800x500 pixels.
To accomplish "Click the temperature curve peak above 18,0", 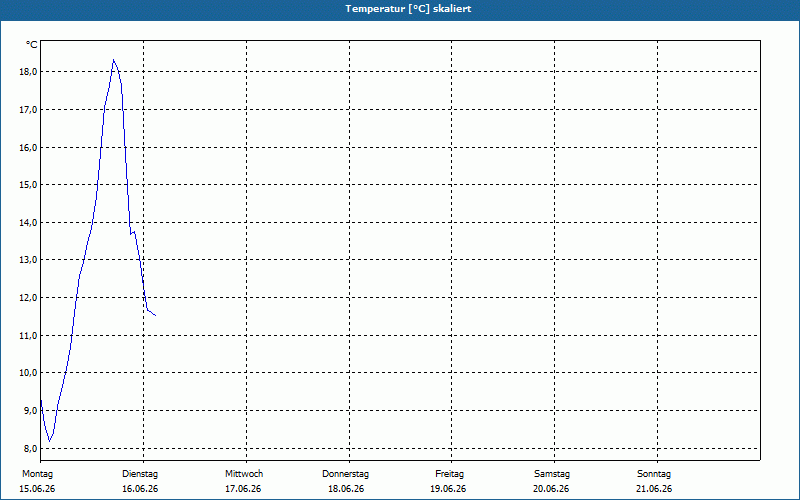I will (x=113, y=60).
